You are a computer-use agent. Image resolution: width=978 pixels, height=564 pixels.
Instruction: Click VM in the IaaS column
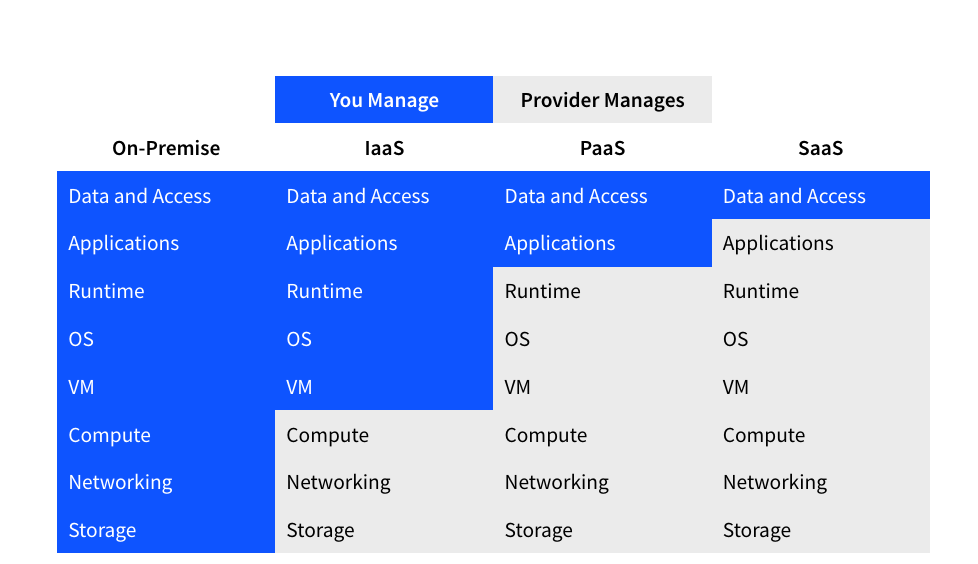[x=300, y=387]
